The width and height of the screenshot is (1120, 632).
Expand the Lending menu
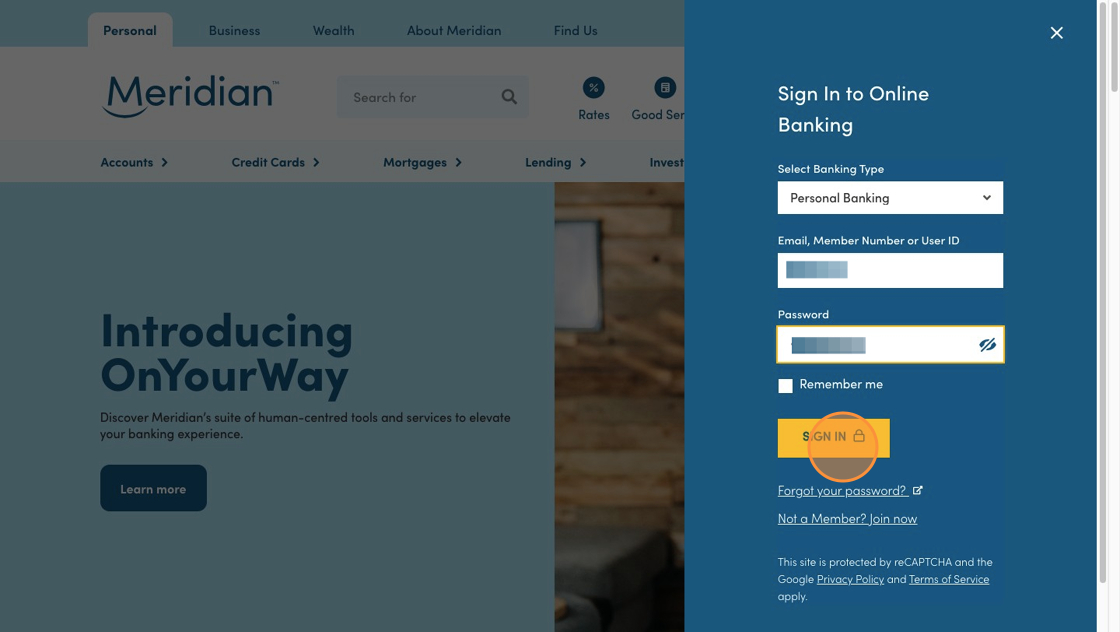point(556,162)
